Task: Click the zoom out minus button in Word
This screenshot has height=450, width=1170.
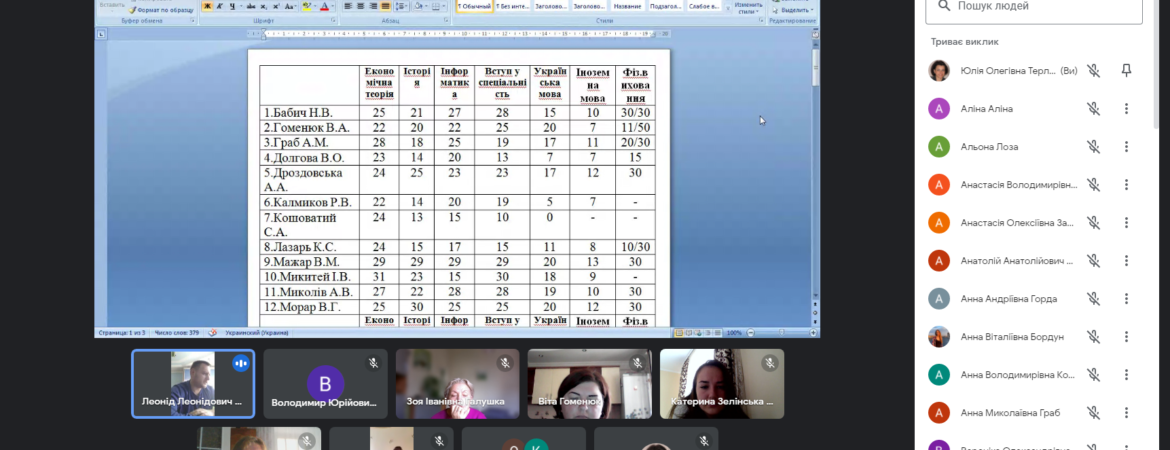Action: pyautogui.click(x=751, y=333)
